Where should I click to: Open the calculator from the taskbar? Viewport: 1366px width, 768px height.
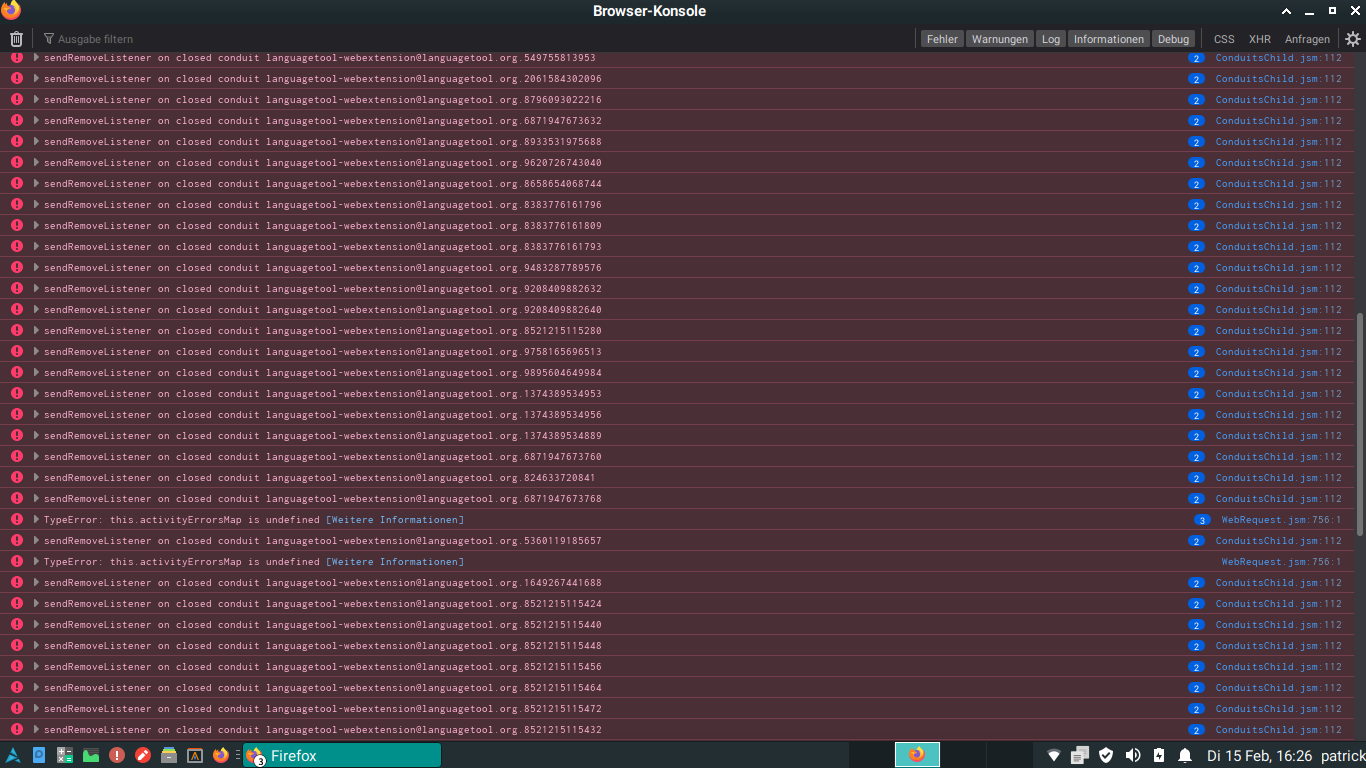pyautogui.click(x=65, y=756)
